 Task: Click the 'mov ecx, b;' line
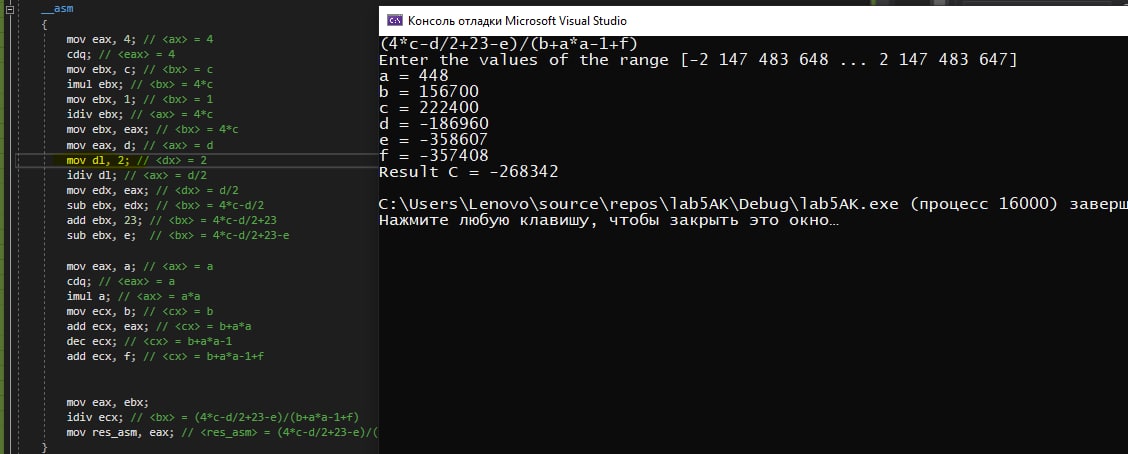(x=140, y=312)
